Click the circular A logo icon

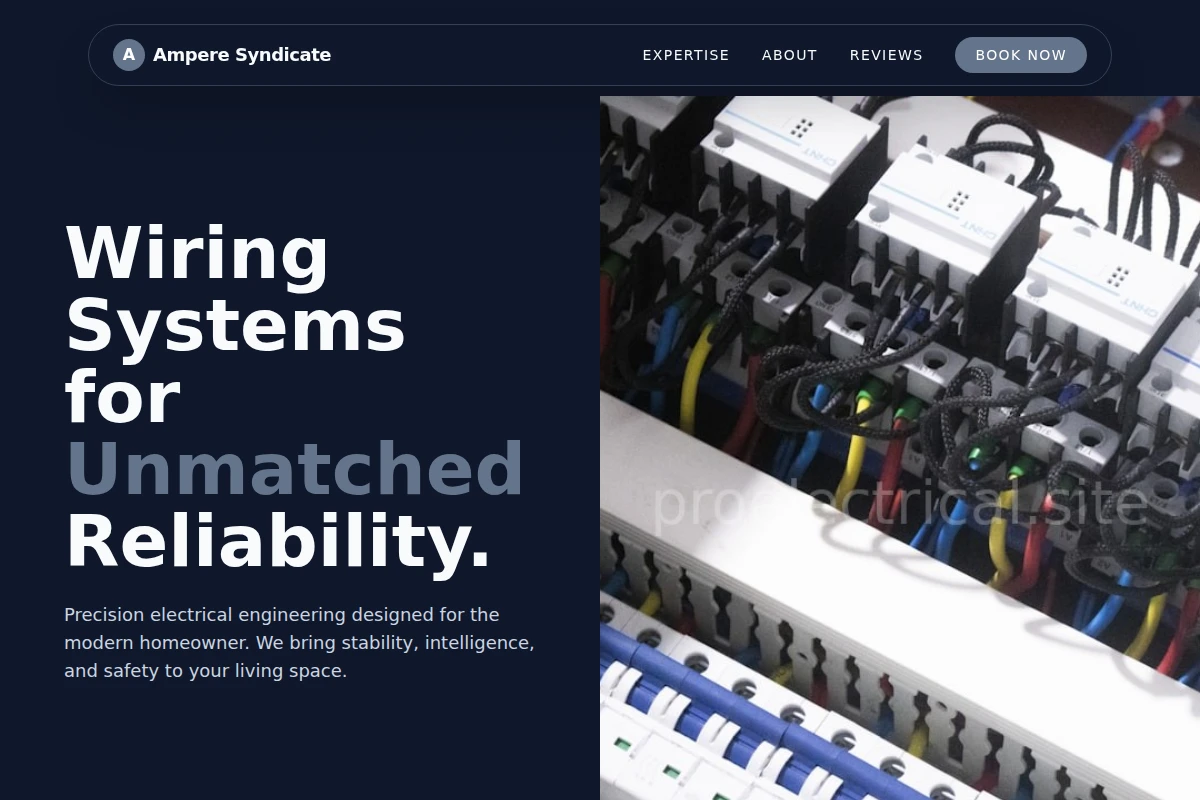pos(129,55)
